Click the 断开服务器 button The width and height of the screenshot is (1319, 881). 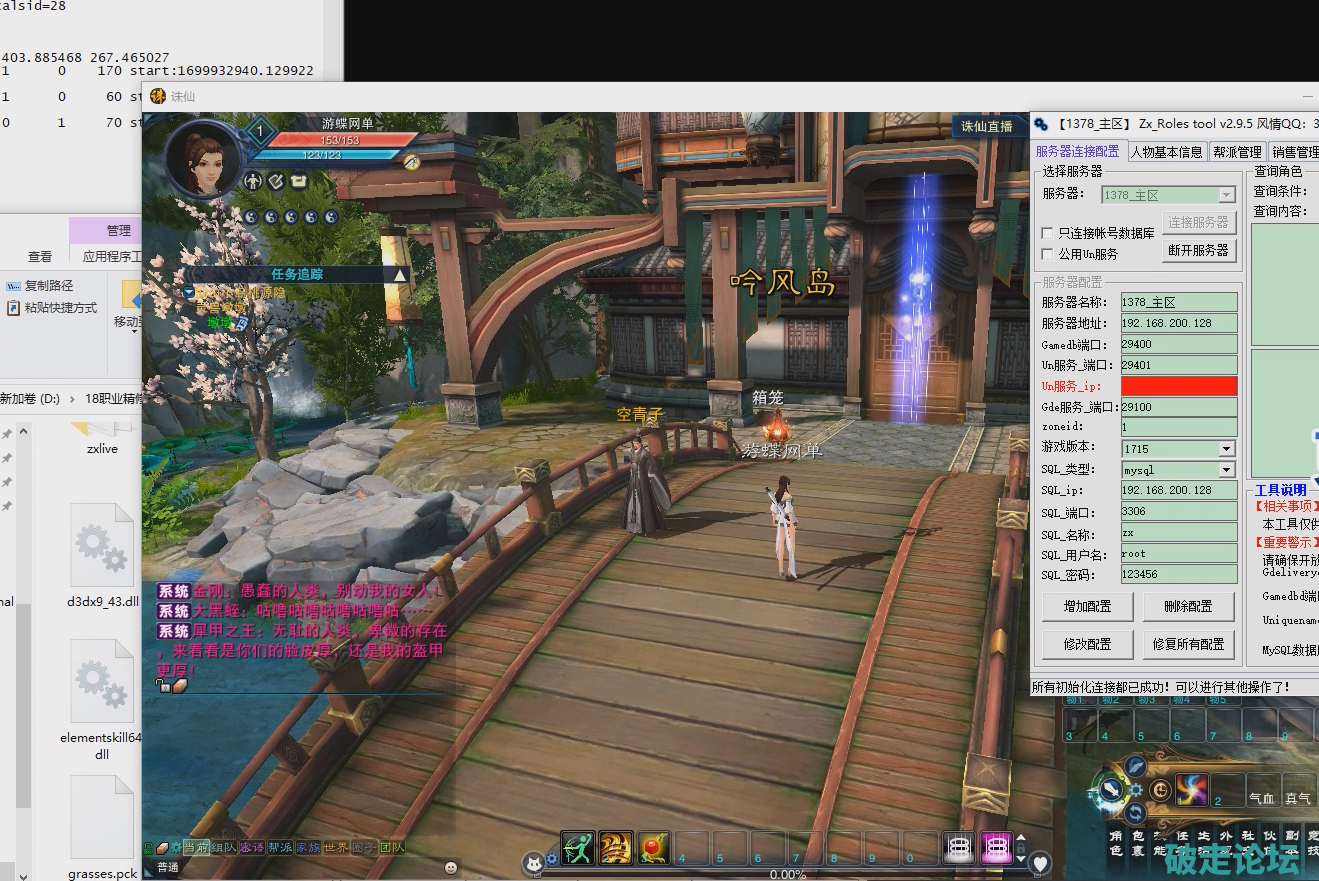coord(1198,250)
